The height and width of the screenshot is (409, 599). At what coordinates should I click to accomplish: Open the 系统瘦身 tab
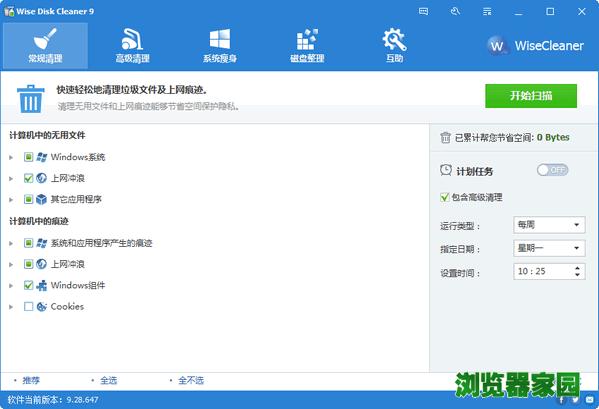pyautogui.click(x=220, y=46)
